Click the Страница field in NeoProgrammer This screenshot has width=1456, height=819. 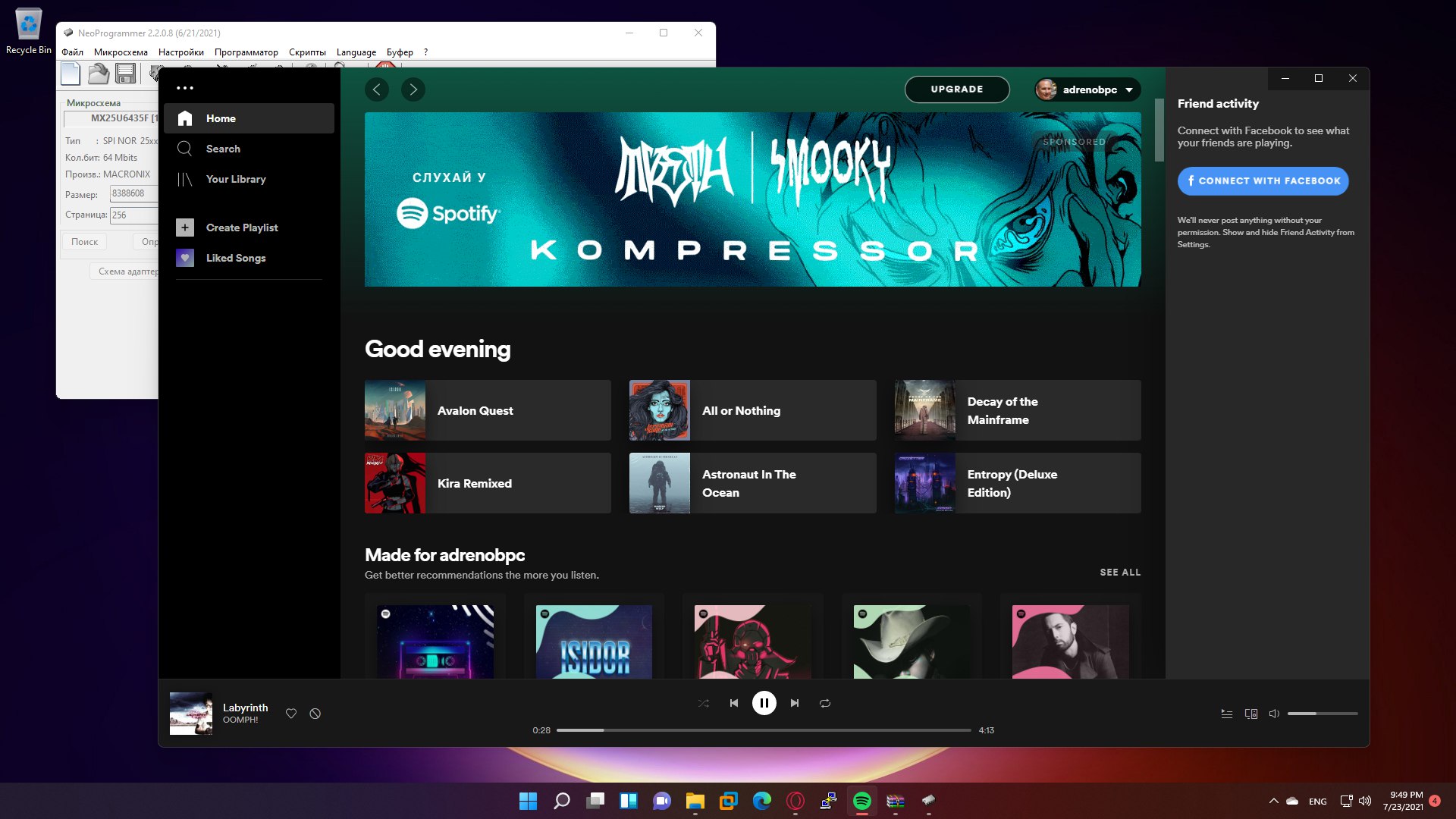[x=134, y=215]
